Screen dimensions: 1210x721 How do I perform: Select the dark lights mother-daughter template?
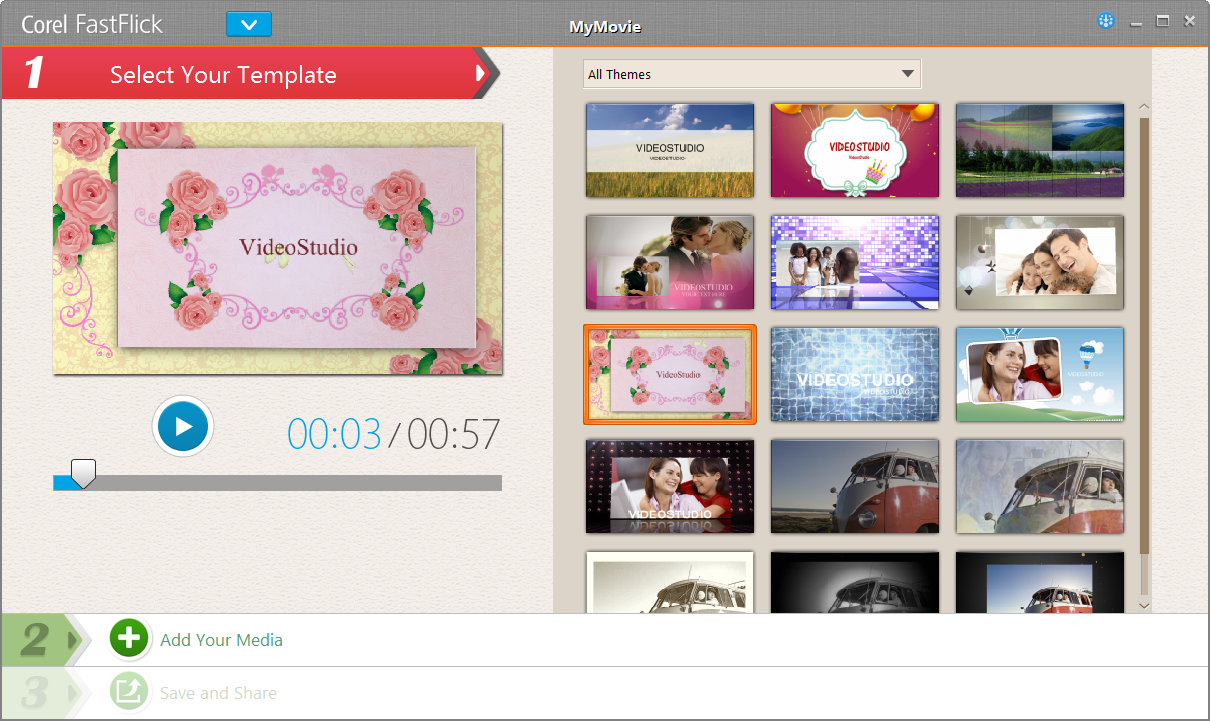pyautogui.click(x=670, y=486)
